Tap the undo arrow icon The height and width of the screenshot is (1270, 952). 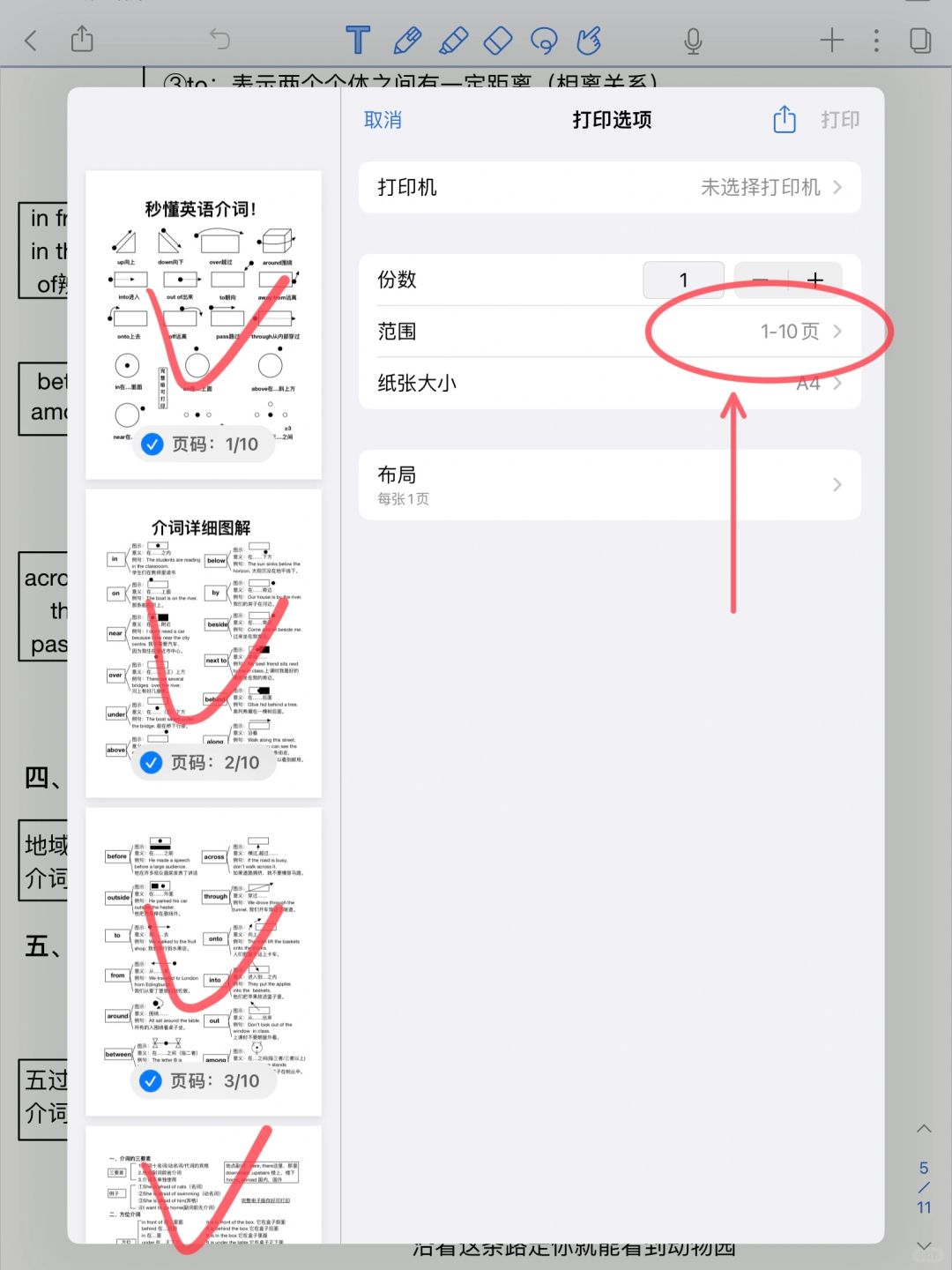(219, 39)
